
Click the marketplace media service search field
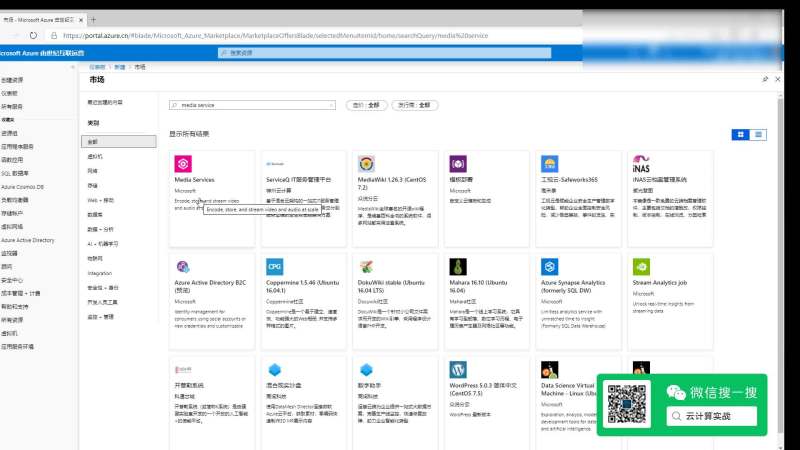click(x=253, y=105)
